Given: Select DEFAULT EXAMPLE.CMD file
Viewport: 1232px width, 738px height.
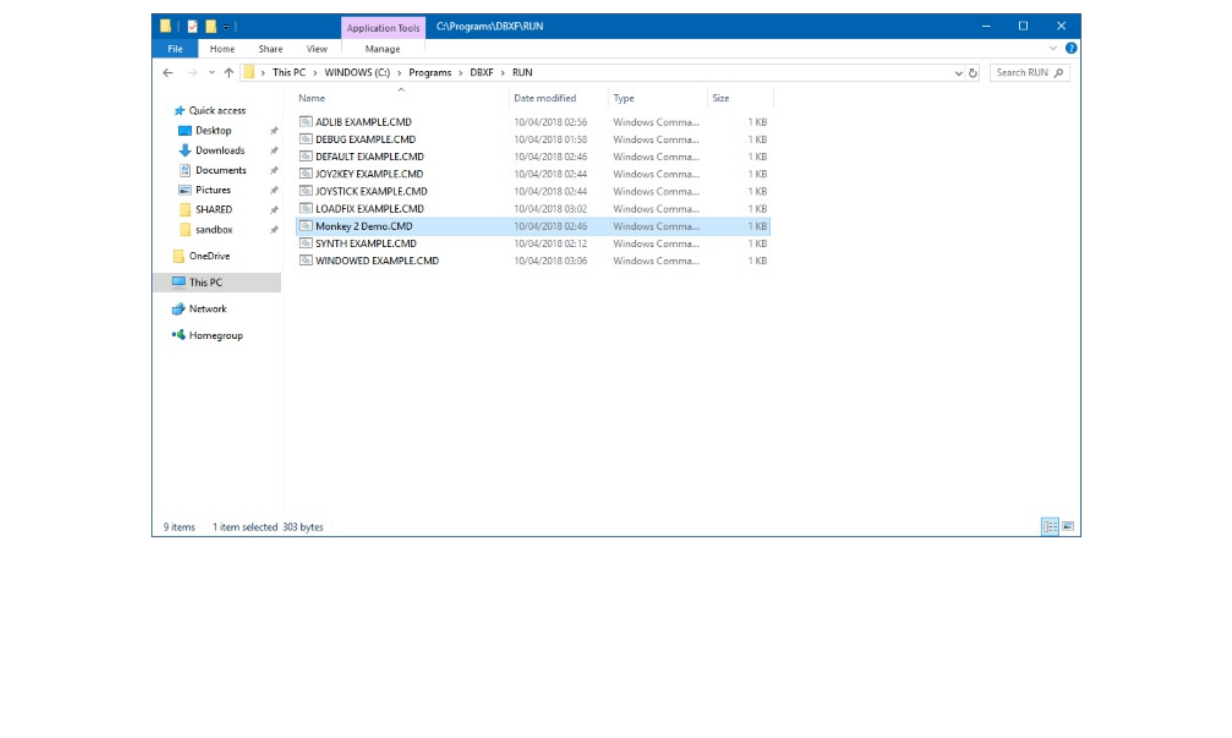Looking at the screenshot, I should [x=533, y=157].
